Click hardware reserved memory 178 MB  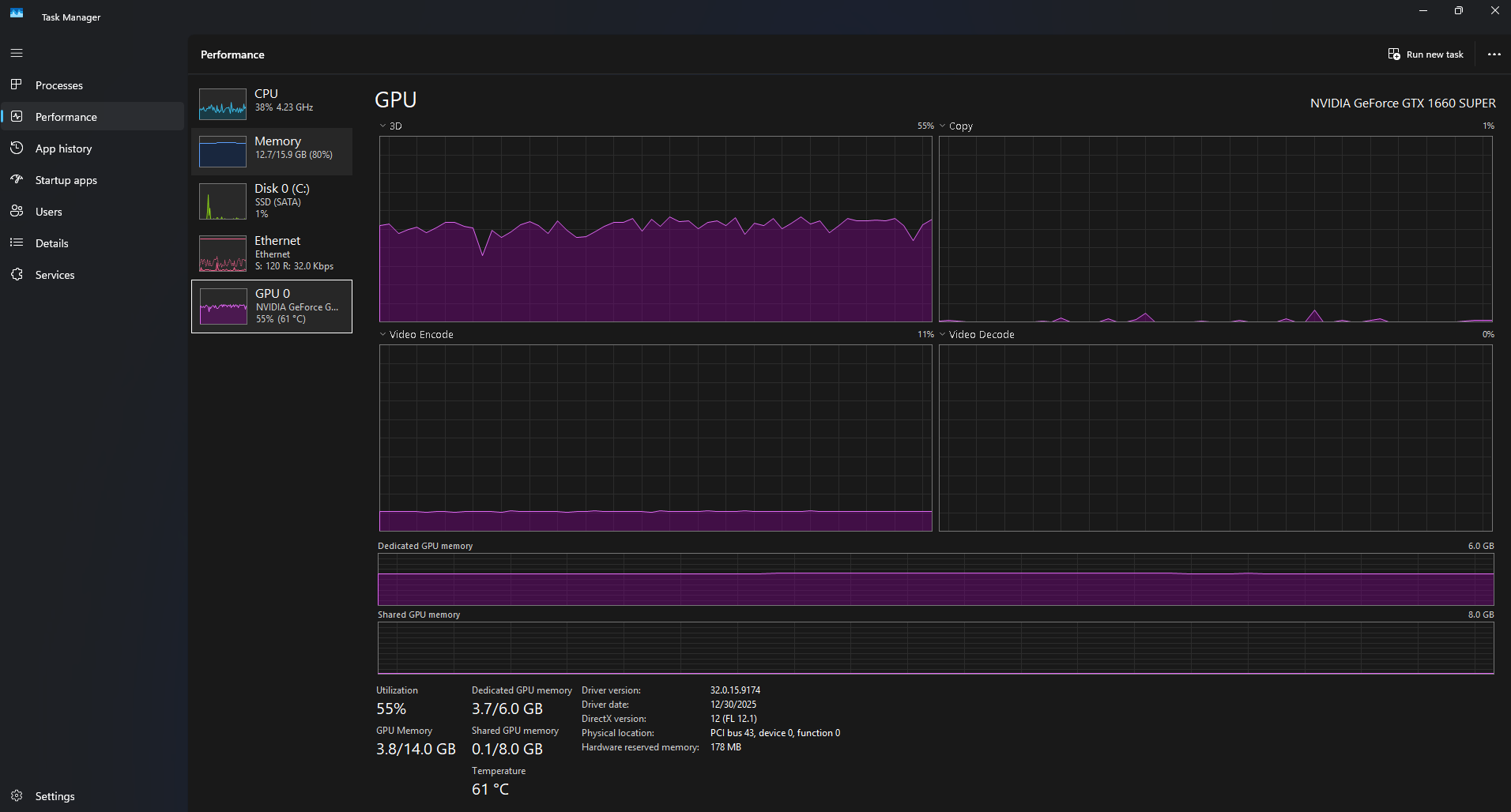coord(725,746)
